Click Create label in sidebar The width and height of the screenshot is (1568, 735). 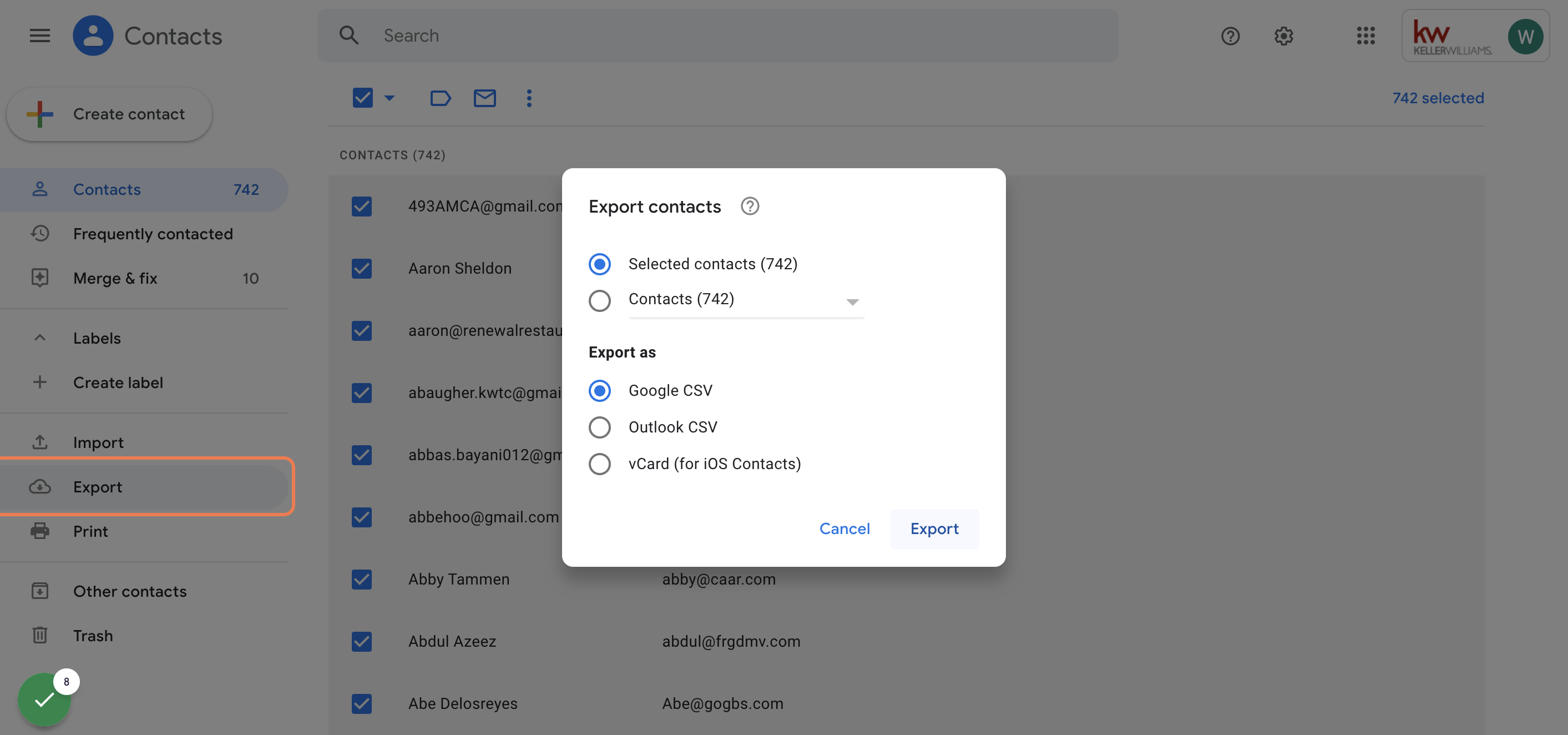144,382
